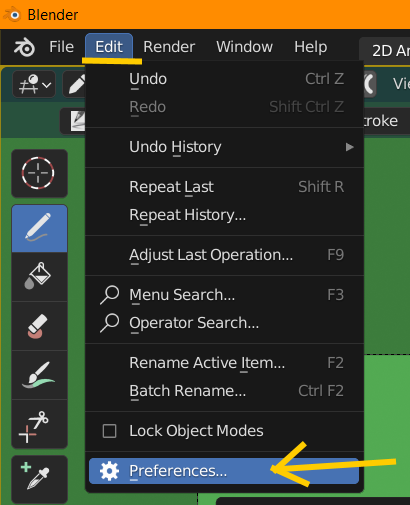Viewport: 410px width, 505px height.
Task: Select the Fill bucket tool
Action: pyautogui.click(x=39, y=277)
